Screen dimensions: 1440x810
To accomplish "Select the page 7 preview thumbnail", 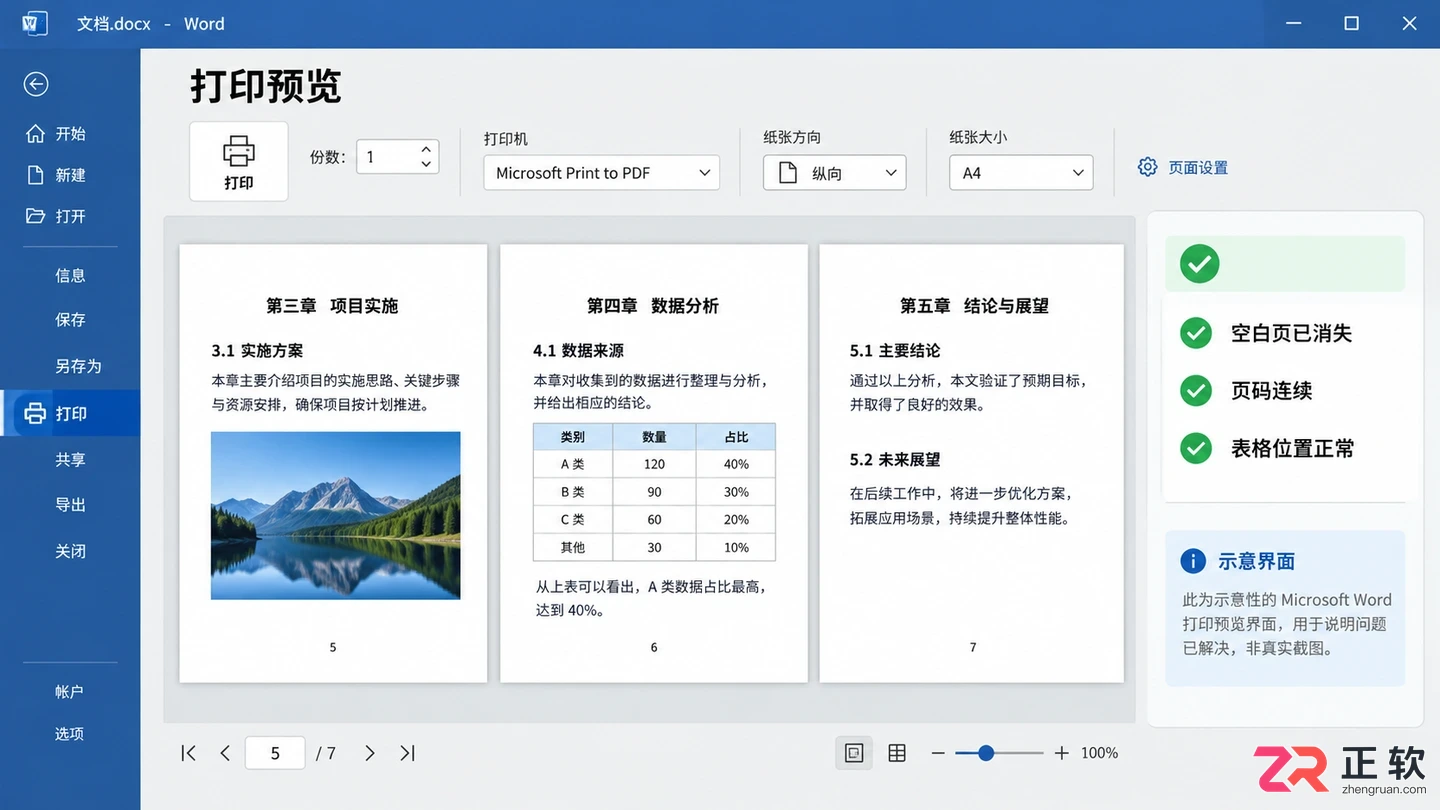I will pyautogui.click(x=972, y=464).
